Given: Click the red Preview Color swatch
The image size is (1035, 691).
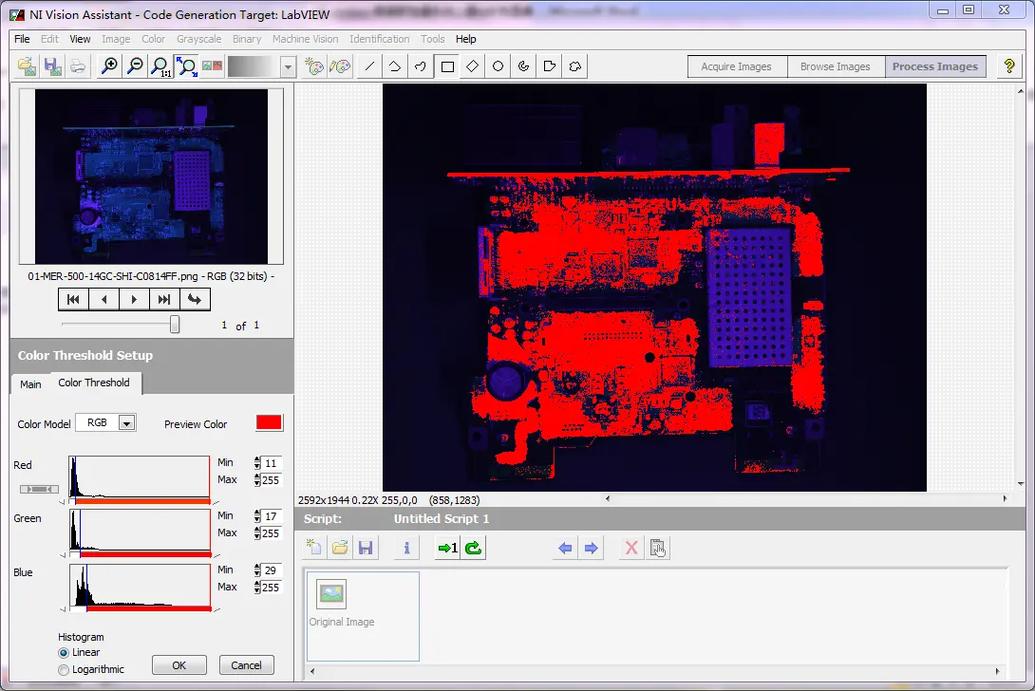Looking at the screenshot, I should coord(269,423).
